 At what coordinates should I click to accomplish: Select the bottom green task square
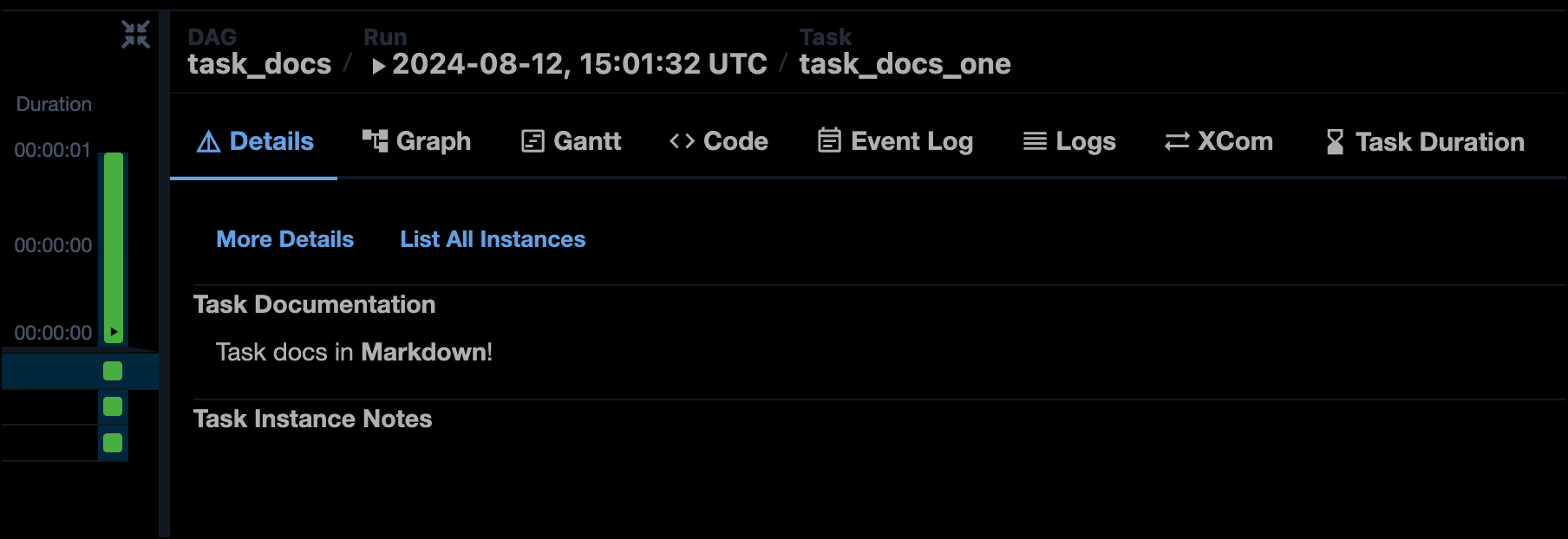pyautogui.click(x=111, y=442)
